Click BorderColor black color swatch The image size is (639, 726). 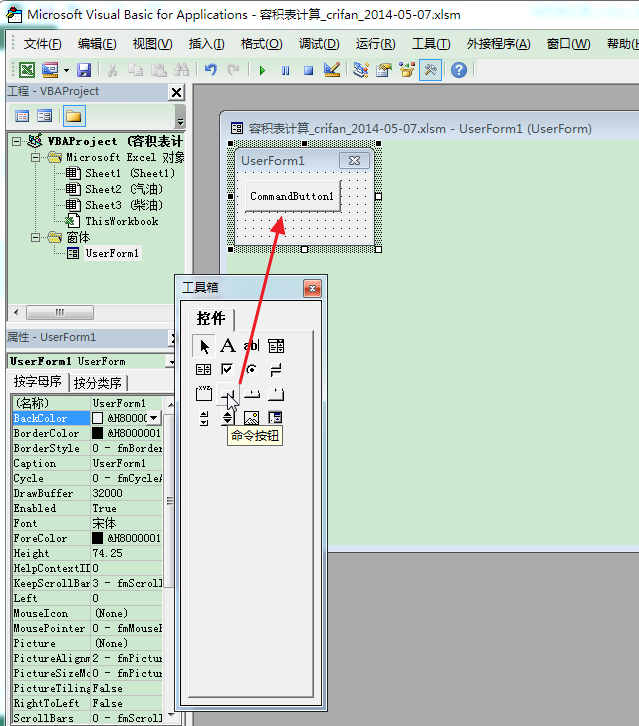pyautogui.click(x=97, y=433)
